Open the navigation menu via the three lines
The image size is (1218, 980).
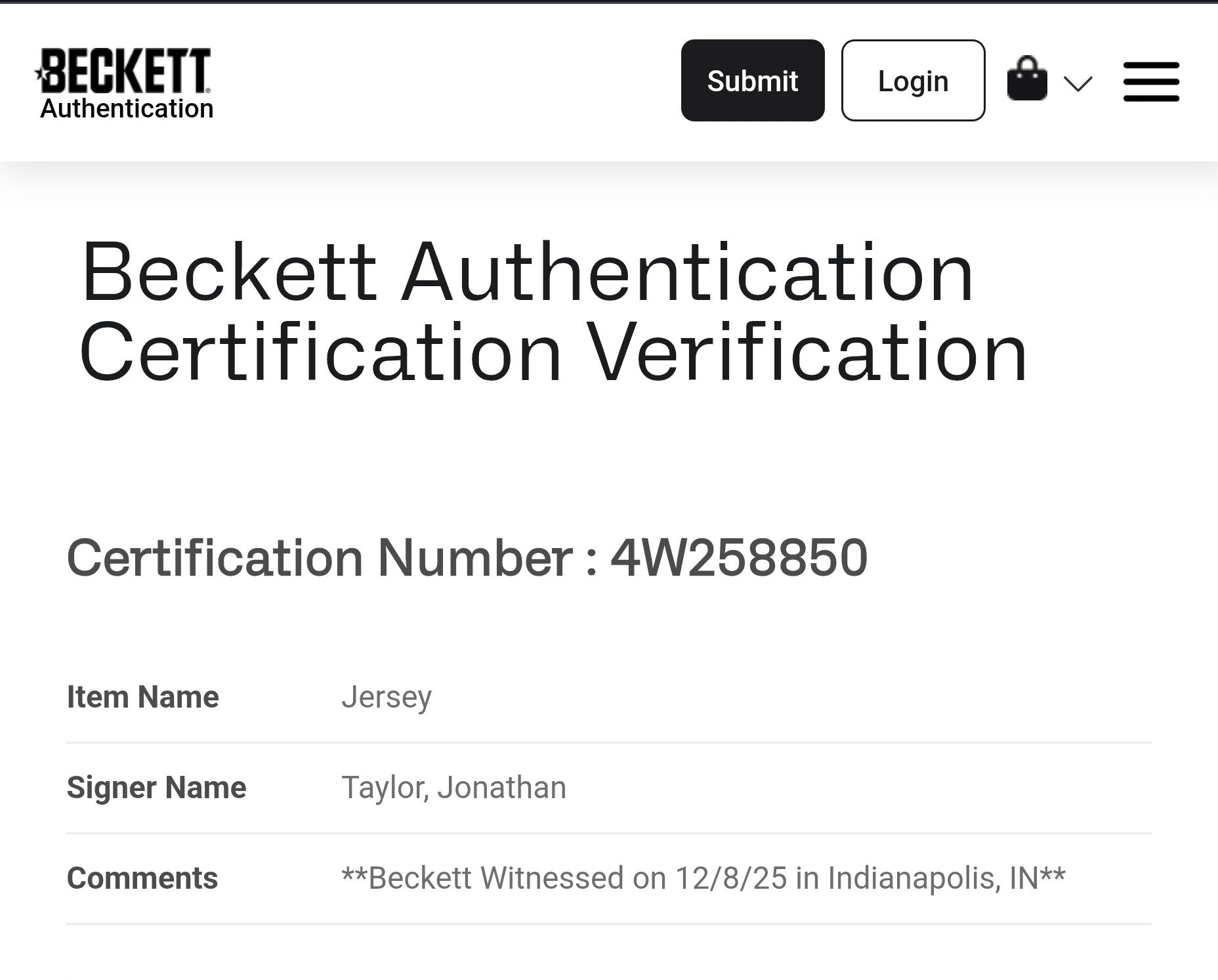click(x=1151, y=81)
